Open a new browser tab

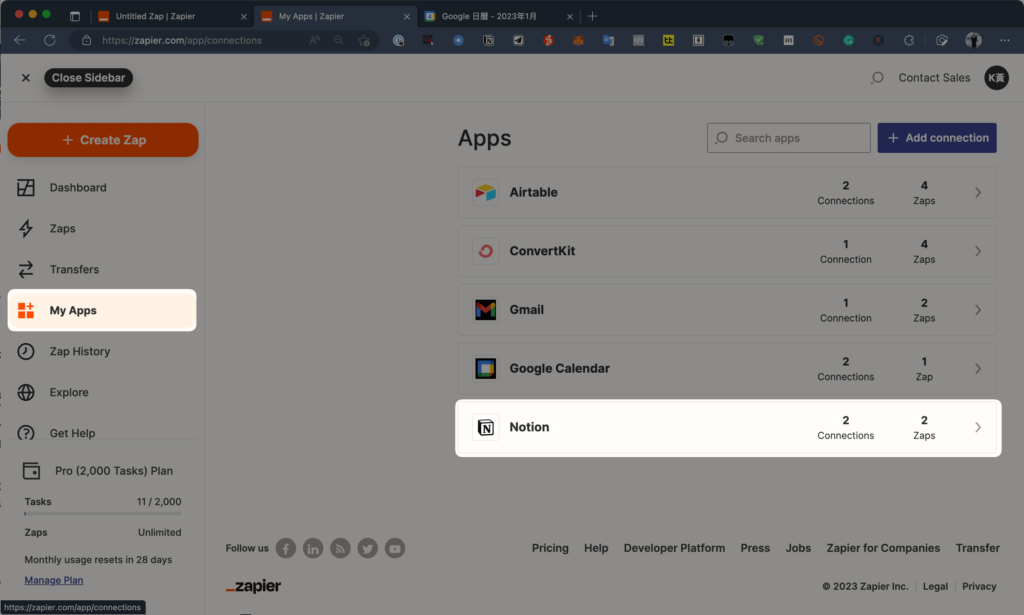[592, 16]
